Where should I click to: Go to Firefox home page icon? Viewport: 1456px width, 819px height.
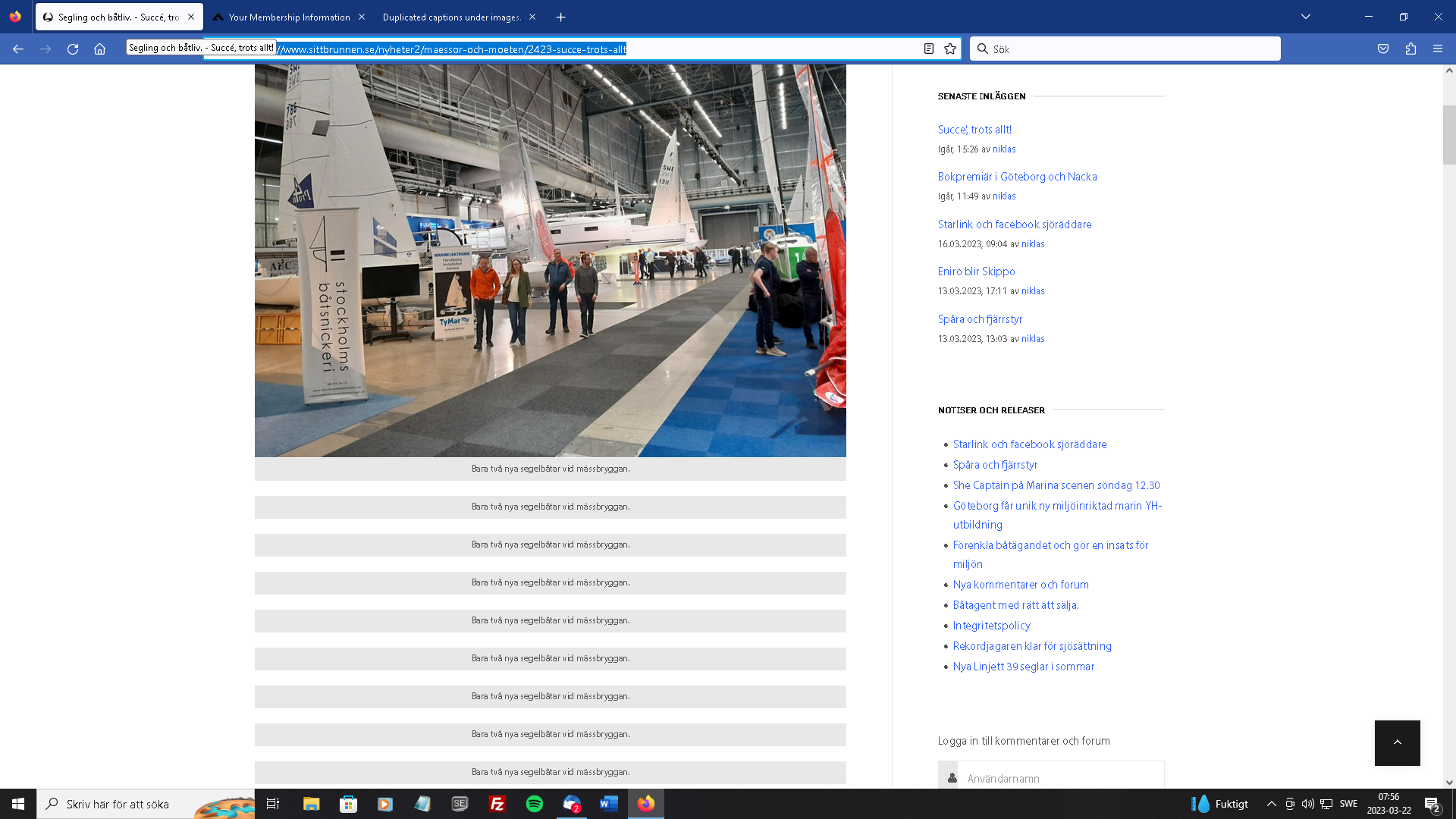pyautogui.click(x=99, y=49)
